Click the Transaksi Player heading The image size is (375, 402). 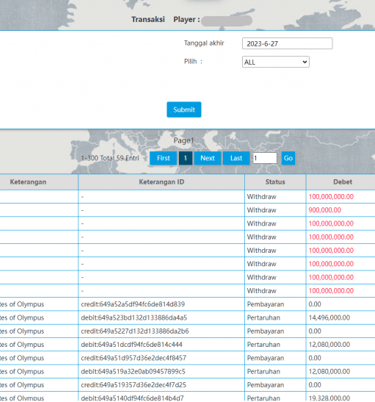pyautogui.click(x=166, y=19)
